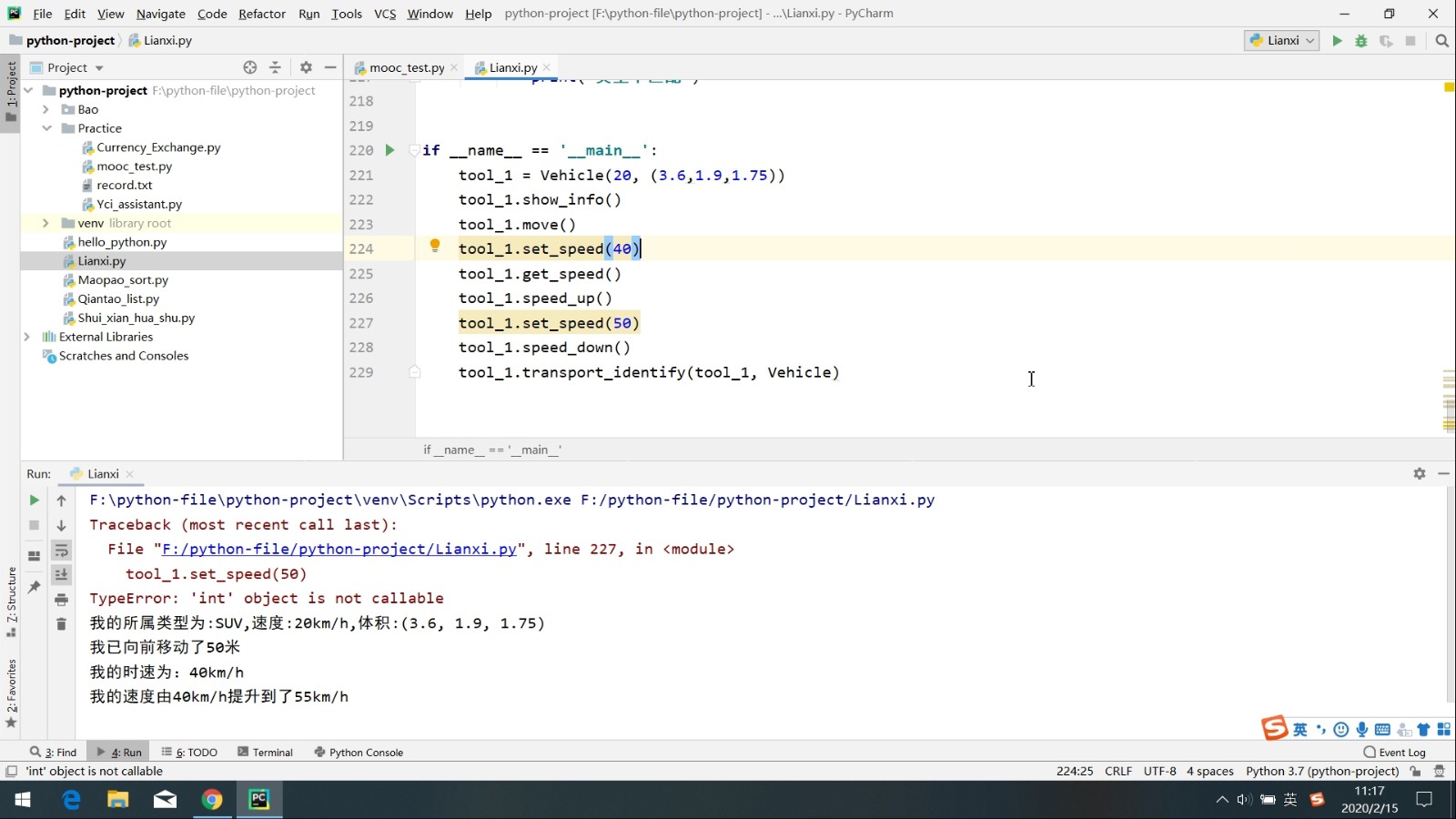Open the File menu
The width and height of the screenshot is (1456, 819).
pyautogui.click(x=42, y=14)
